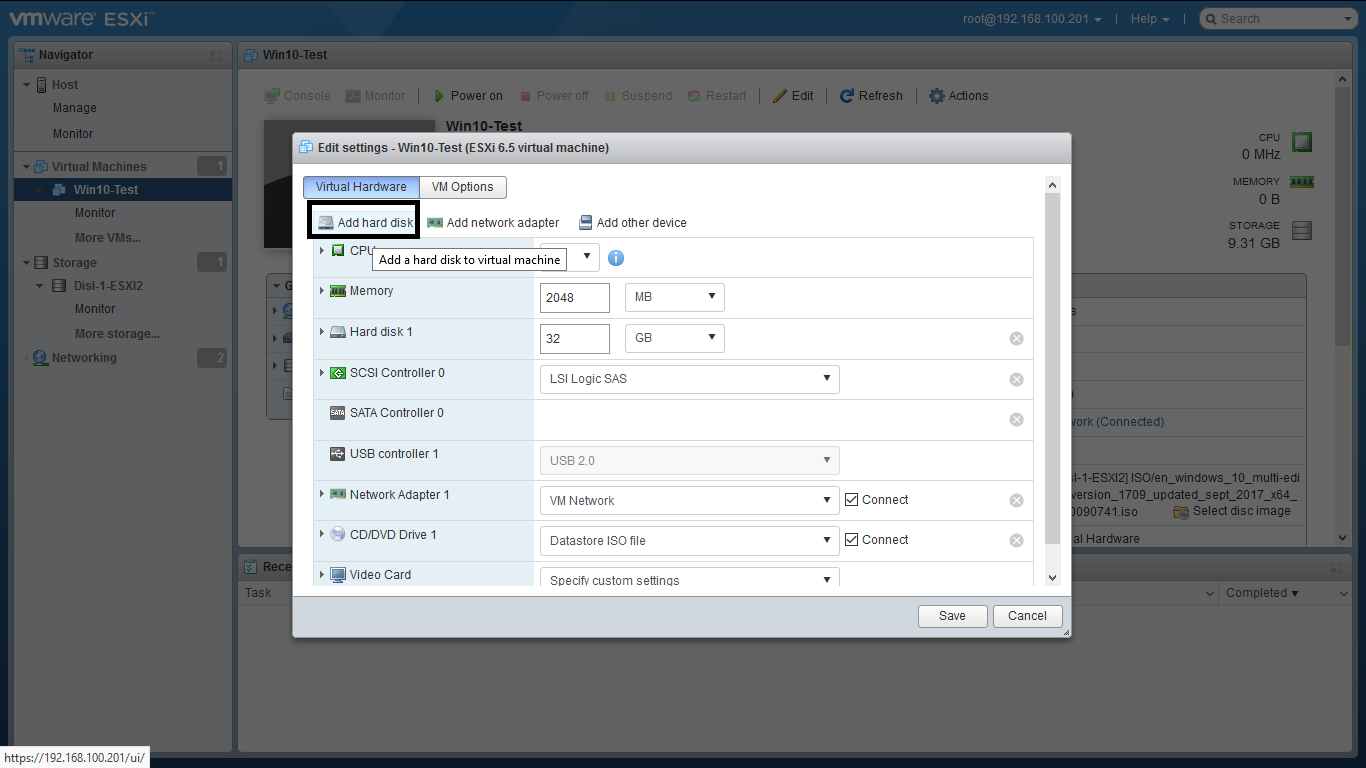Expand the Network Adapter 1 row
The image size is (1366, 768).
tap(322, 494)
